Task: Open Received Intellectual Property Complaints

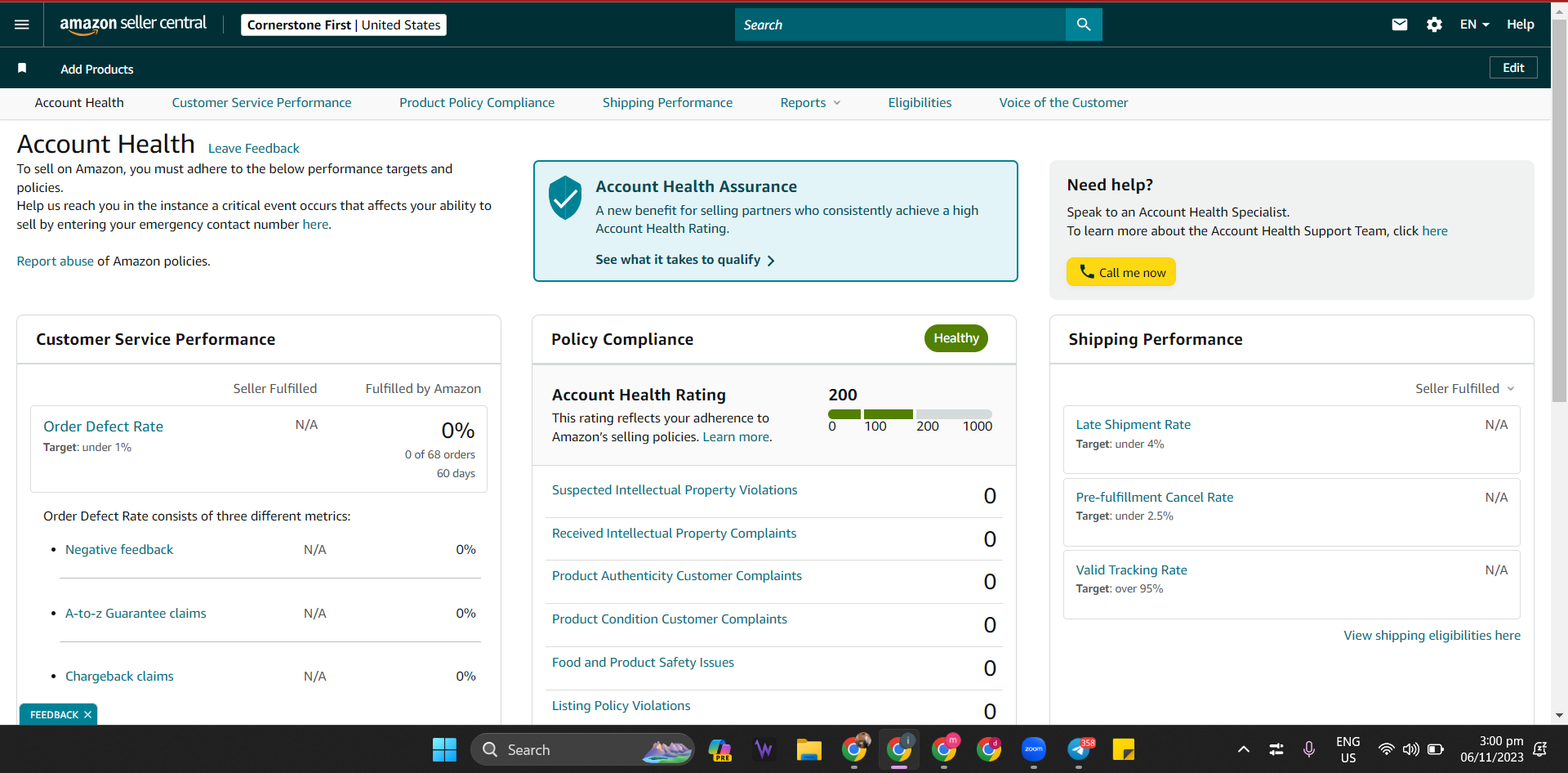Action: point(674,534)
